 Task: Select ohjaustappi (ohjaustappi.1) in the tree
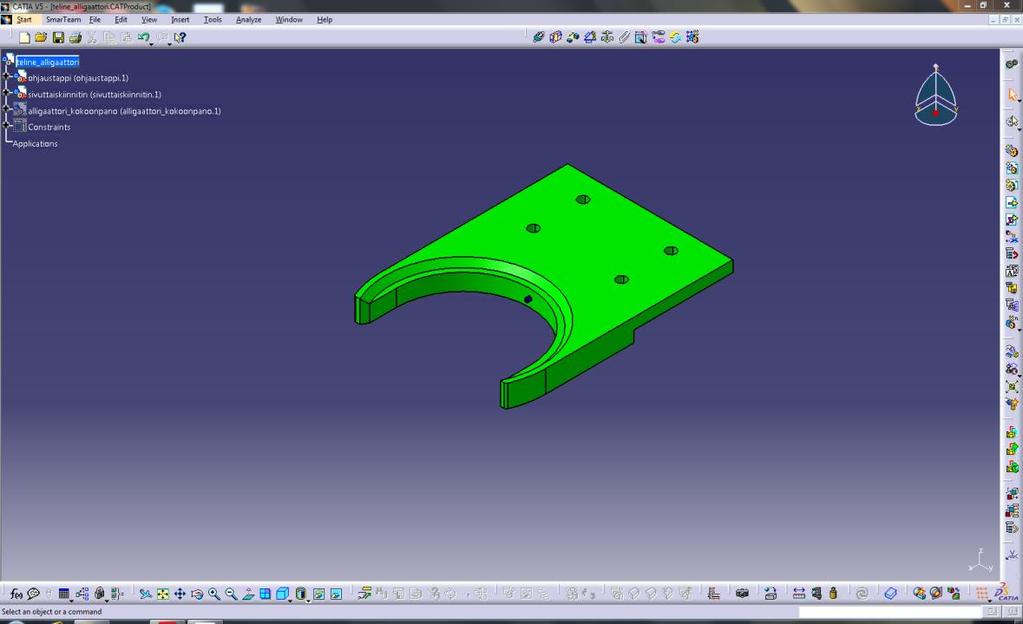(x=78, y=78)
